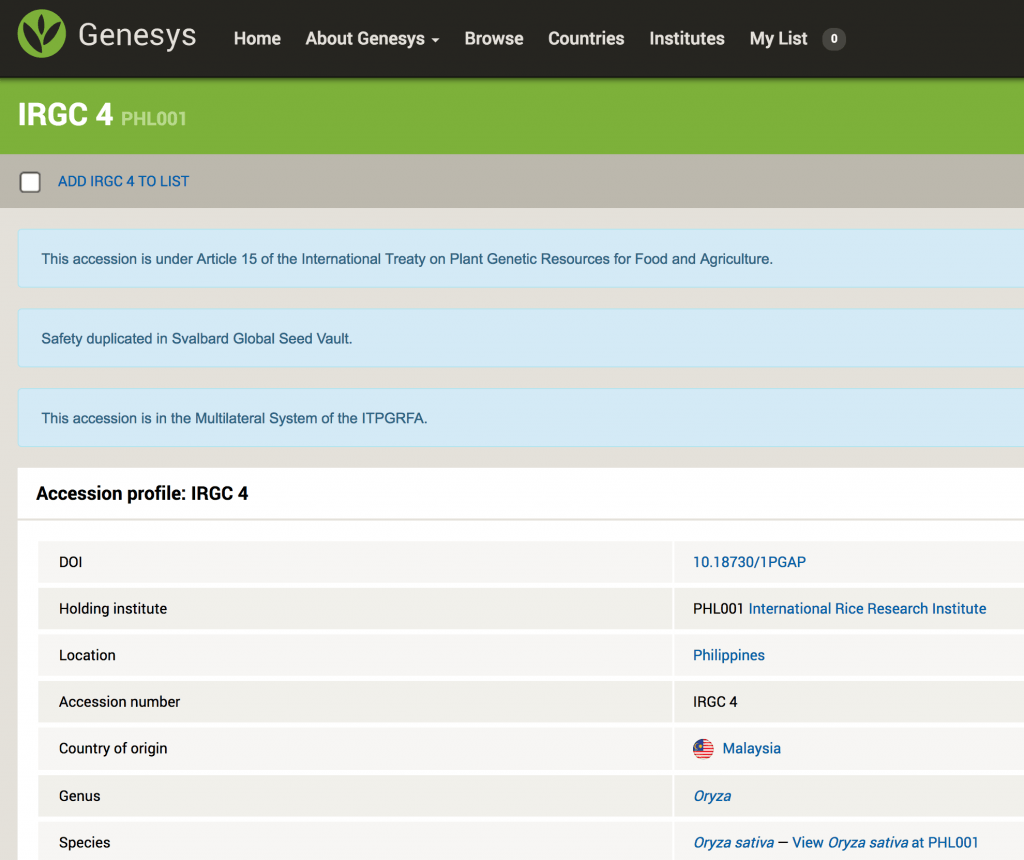Click PHL001 code beside page title
This screenshot has height=860, width=1024.
(x=153, y=119)
